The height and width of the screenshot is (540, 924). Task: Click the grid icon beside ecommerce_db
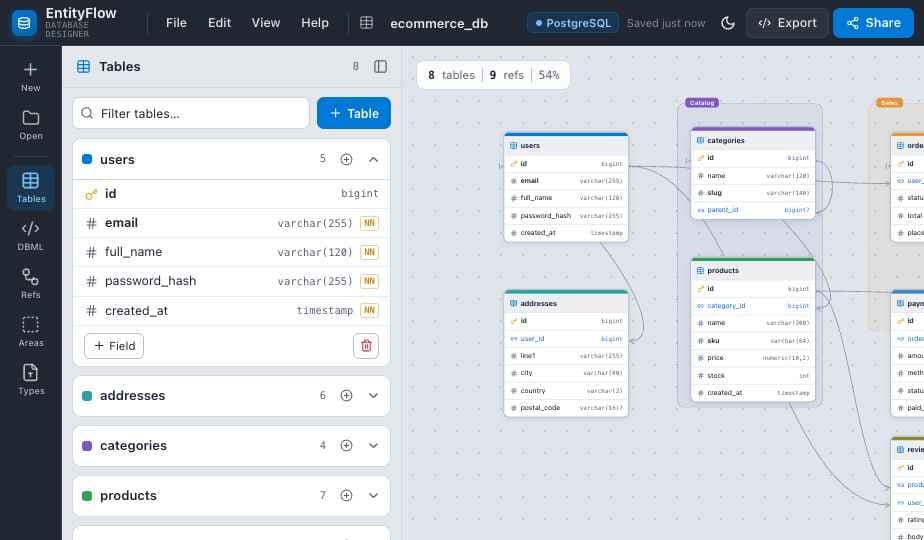click(367, 23)
